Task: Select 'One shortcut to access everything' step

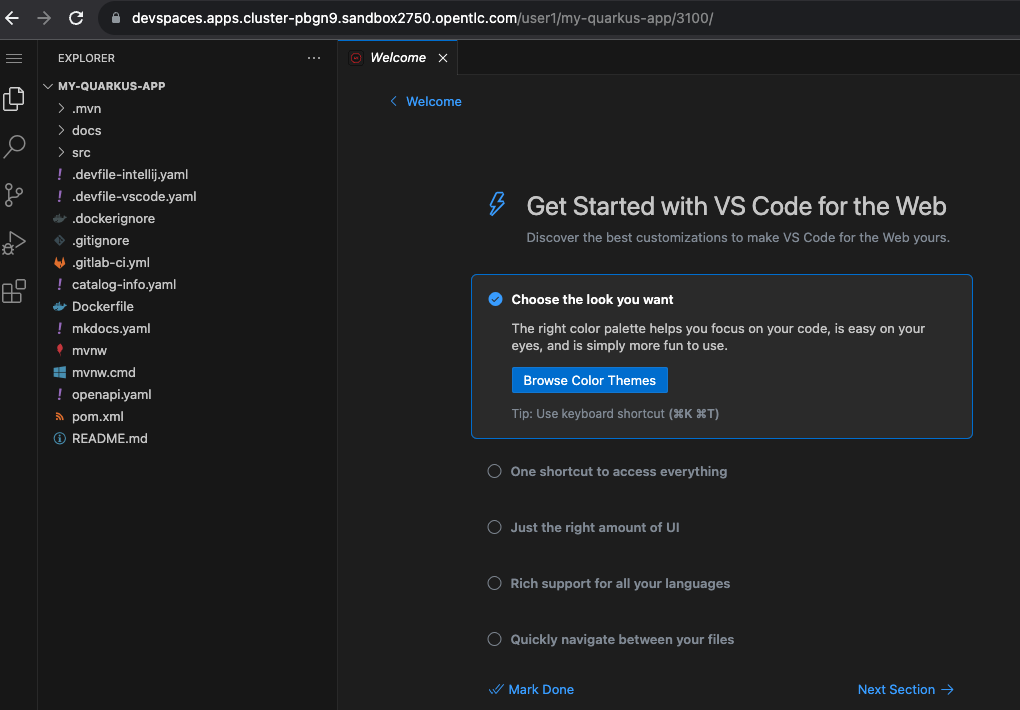Action: (x=618, y=471)
